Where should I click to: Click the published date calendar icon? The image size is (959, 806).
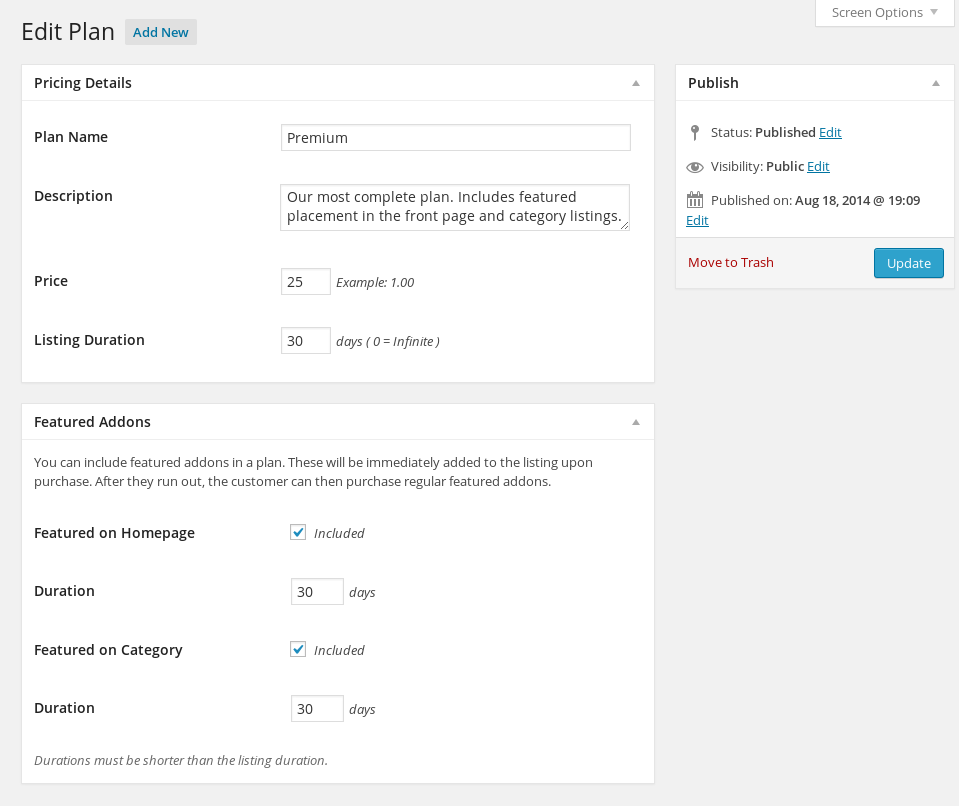695,200
